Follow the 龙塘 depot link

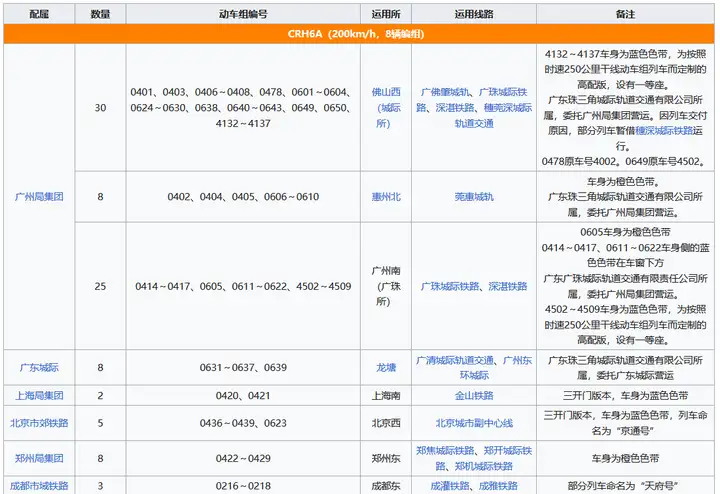pos(386,367)
